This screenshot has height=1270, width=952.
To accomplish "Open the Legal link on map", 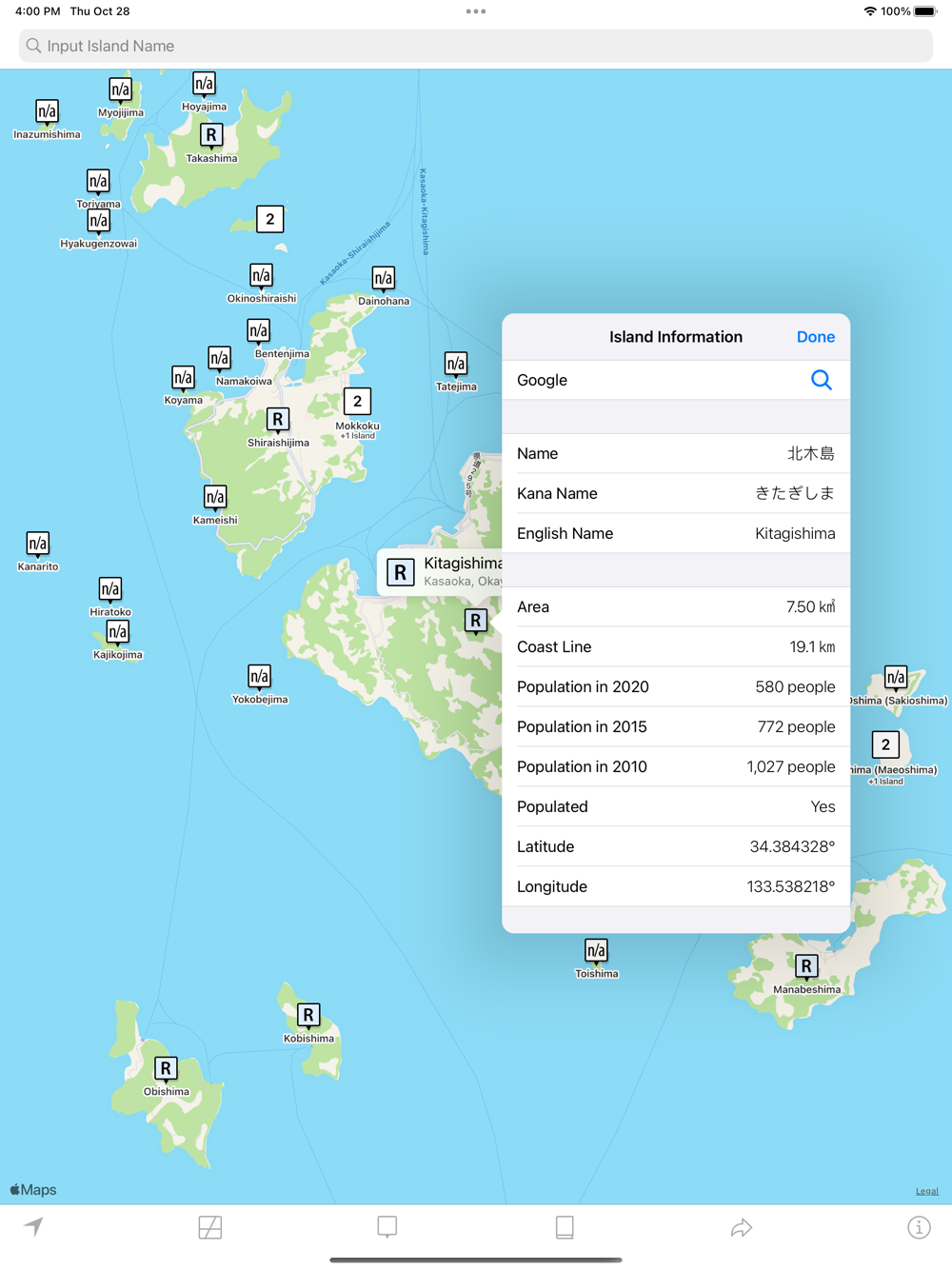I will [927, 1191].
